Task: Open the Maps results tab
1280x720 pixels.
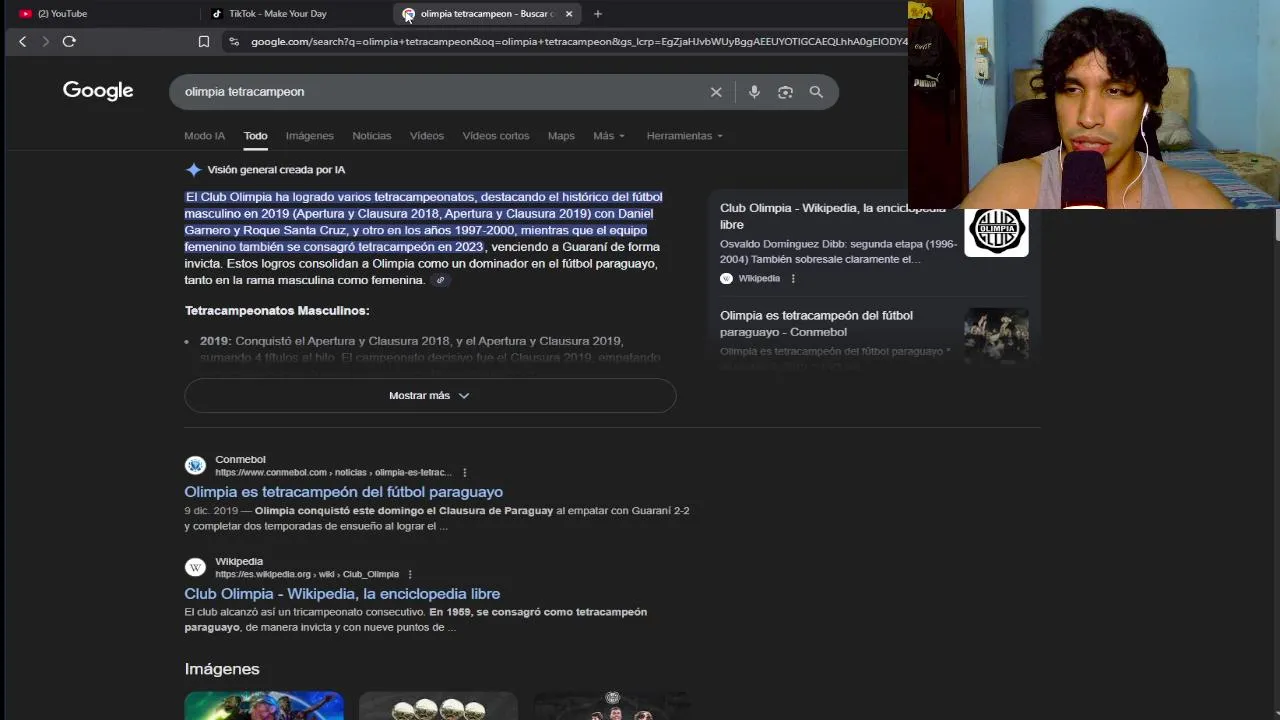Action: pos(561,136)
